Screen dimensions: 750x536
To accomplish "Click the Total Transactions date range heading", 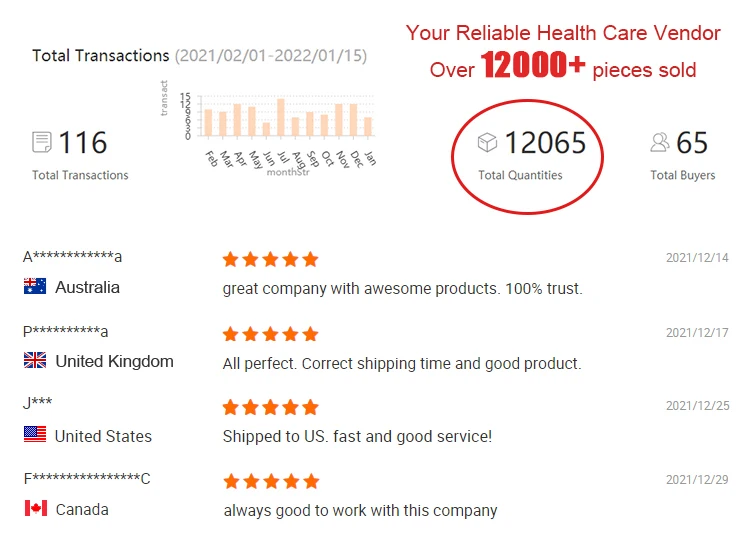I will point(199,55).
